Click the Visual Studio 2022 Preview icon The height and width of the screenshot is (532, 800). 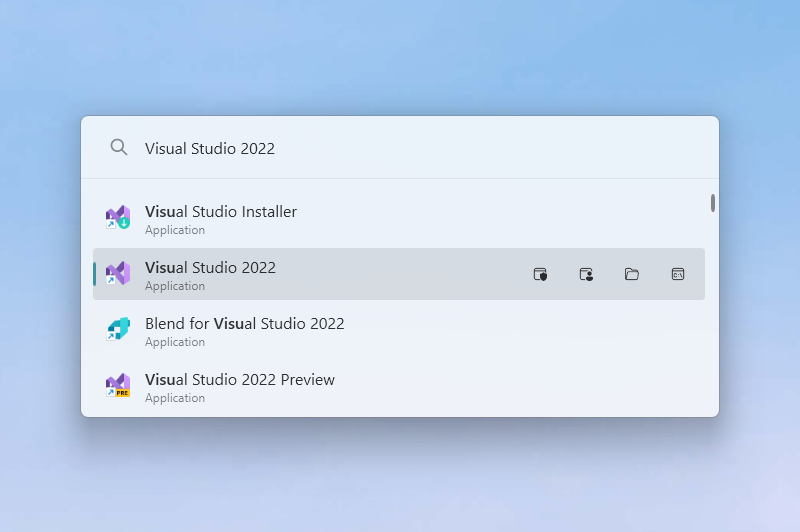(118, 386)
